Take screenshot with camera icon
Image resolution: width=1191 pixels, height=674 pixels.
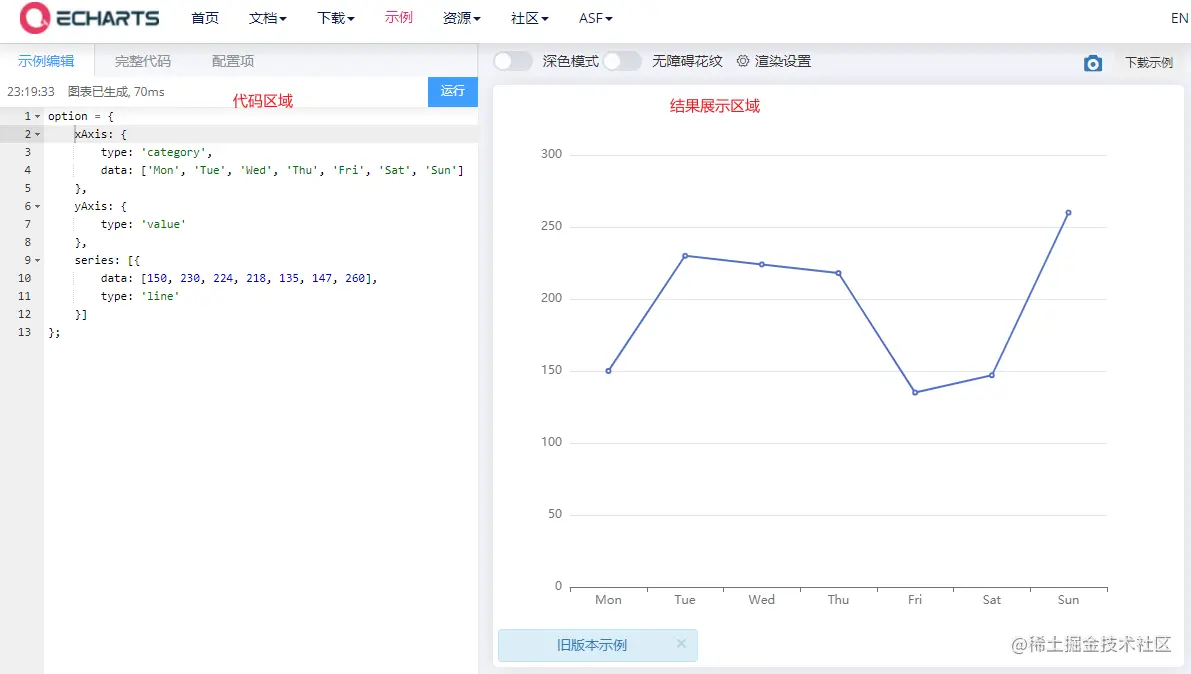[x=1092, y=63]
